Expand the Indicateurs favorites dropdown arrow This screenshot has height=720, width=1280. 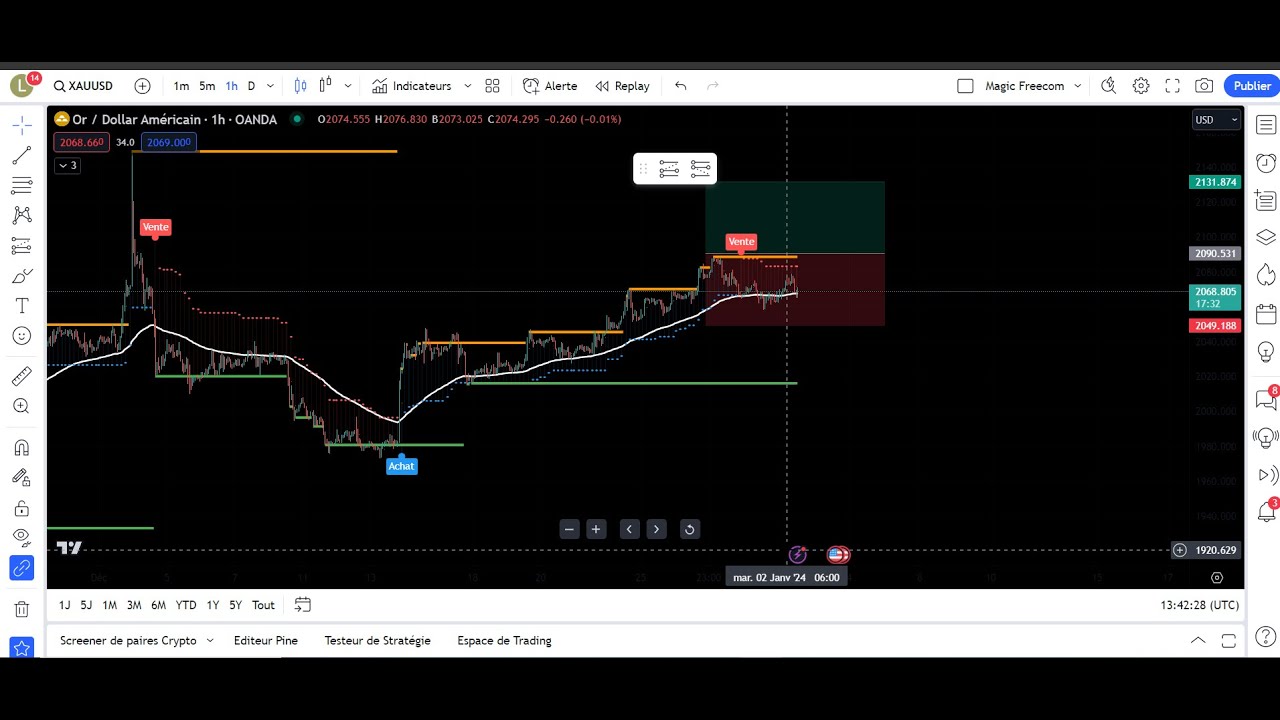(x=467, y=86)
